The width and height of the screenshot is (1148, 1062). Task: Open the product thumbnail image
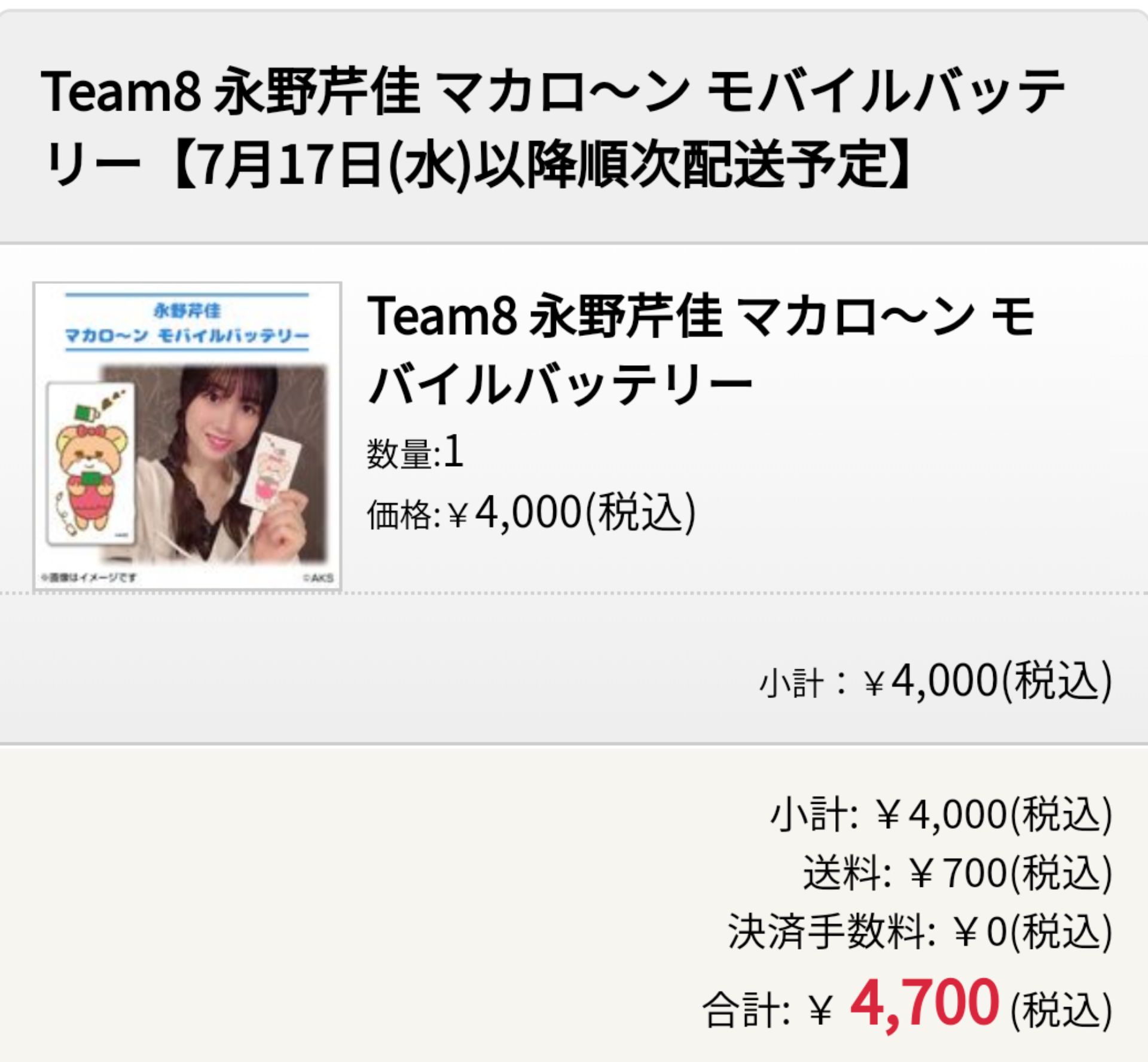(187, 436)
